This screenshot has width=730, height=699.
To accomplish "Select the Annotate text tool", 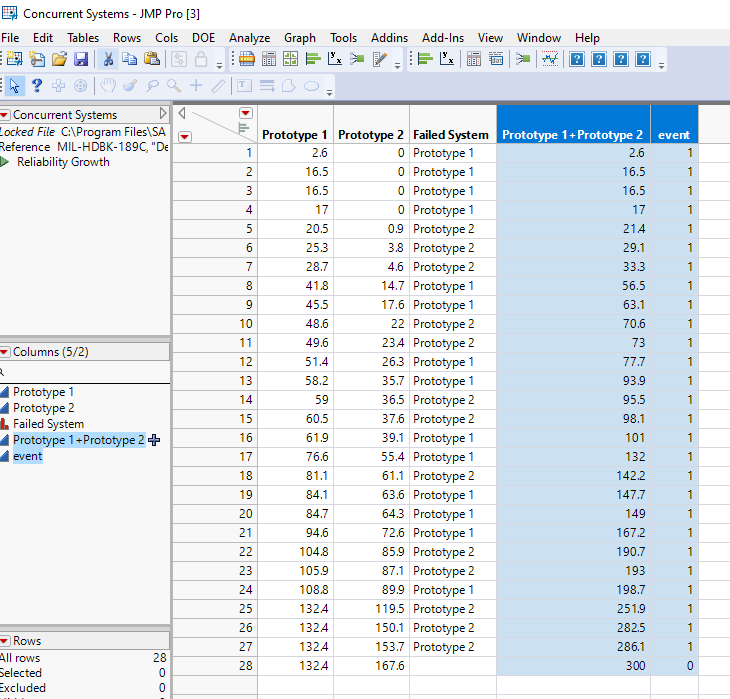I will coord(244,86).
